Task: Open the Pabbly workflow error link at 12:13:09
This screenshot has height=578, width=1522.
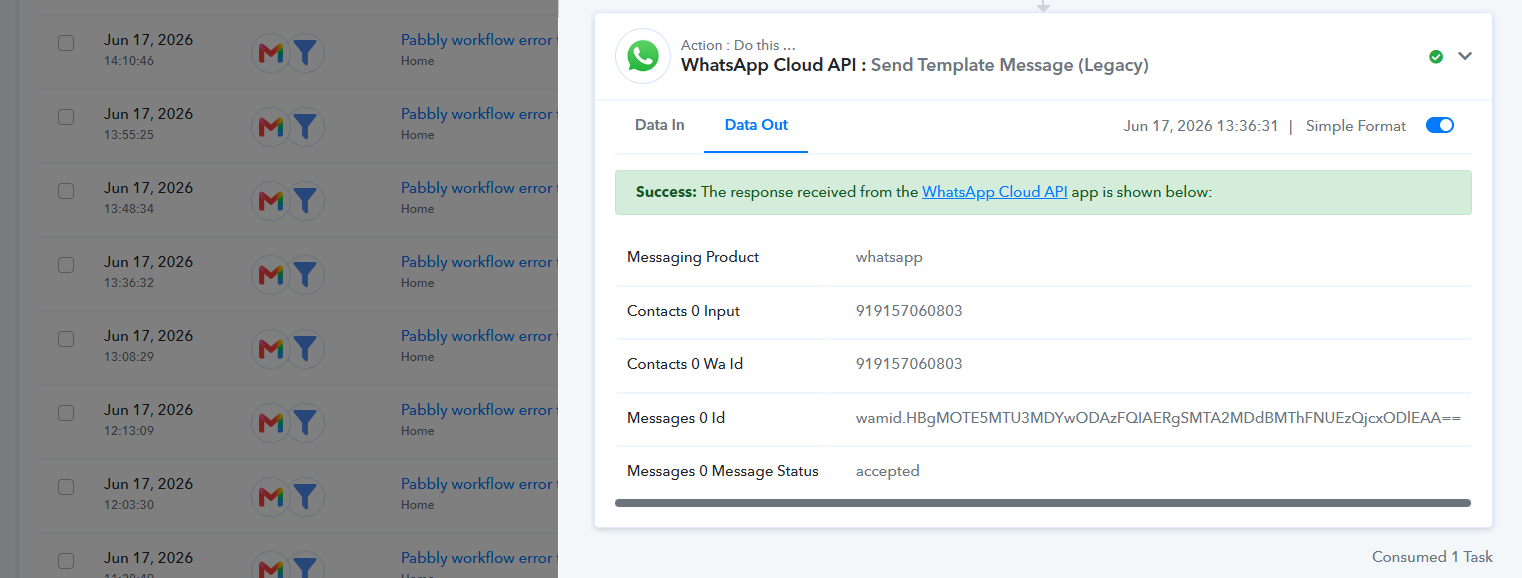Action: (479, 410)
